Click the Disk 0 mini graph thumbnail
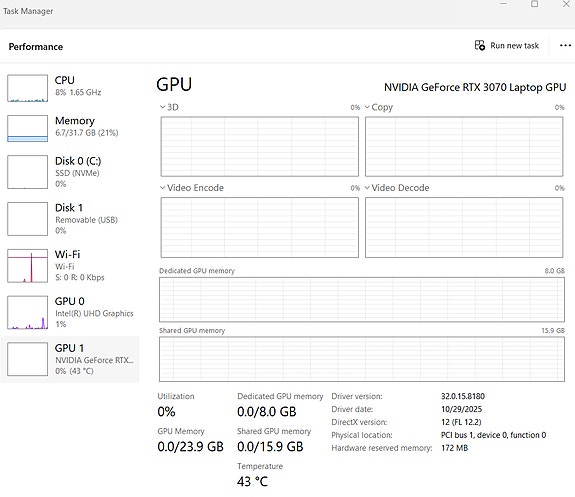Image resolution: width=575 pixels, height=497 pixels. 28,172
